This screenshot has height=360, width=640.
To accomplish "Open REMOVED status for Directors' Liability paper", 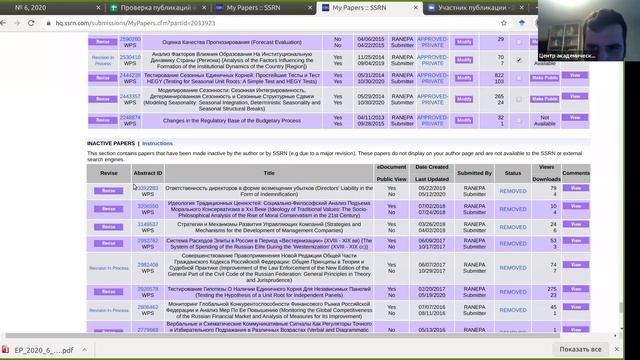I will pyautogui.click(x=513, y=191).
